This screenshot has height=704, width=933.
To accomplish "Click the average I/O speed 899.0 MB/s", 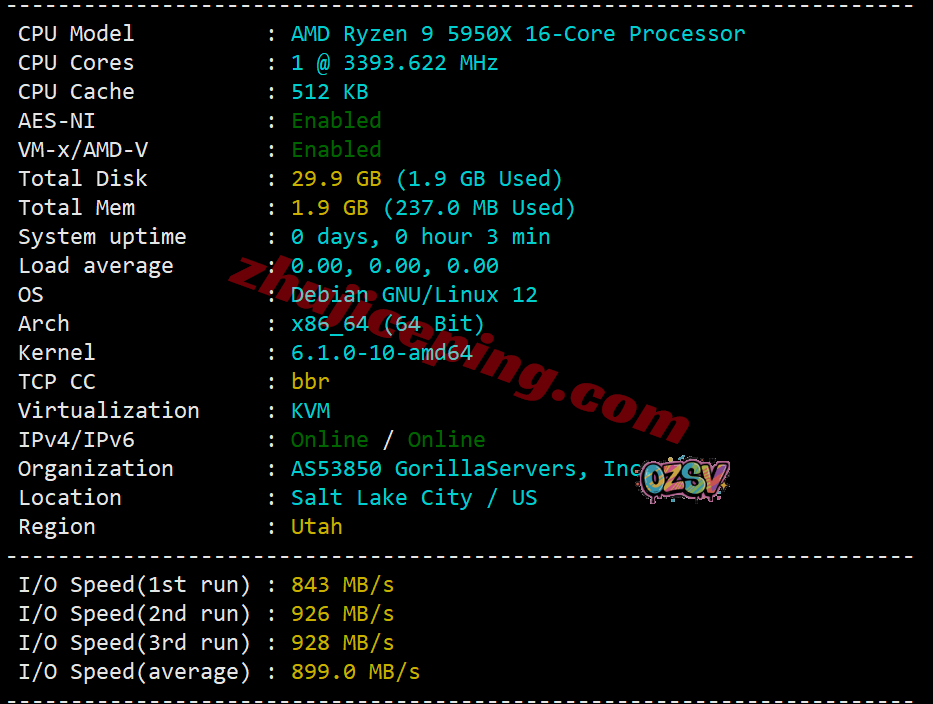I will 355,672.
